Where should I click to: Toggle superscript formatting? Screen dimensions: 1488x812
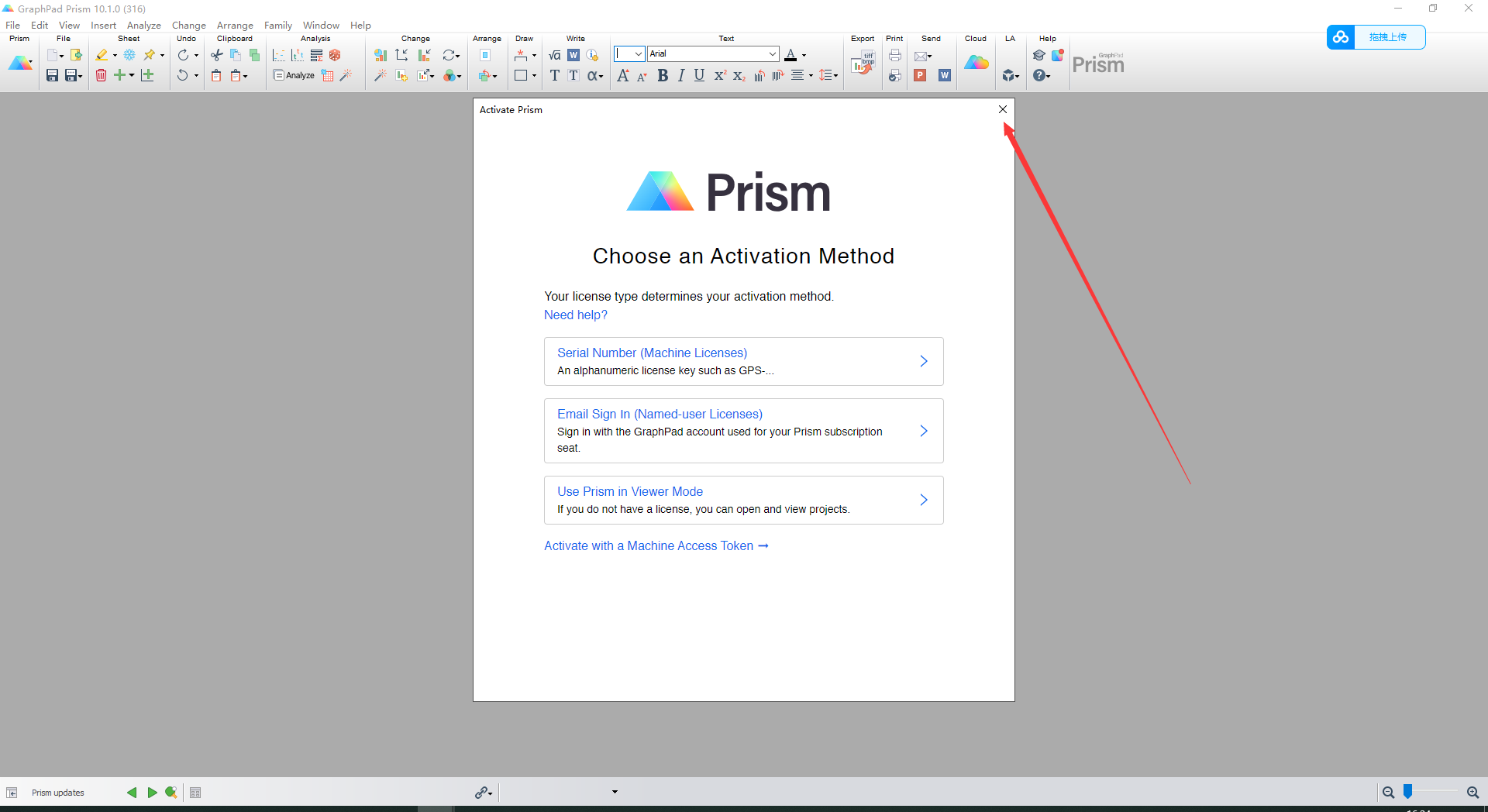tap(720, 75)
